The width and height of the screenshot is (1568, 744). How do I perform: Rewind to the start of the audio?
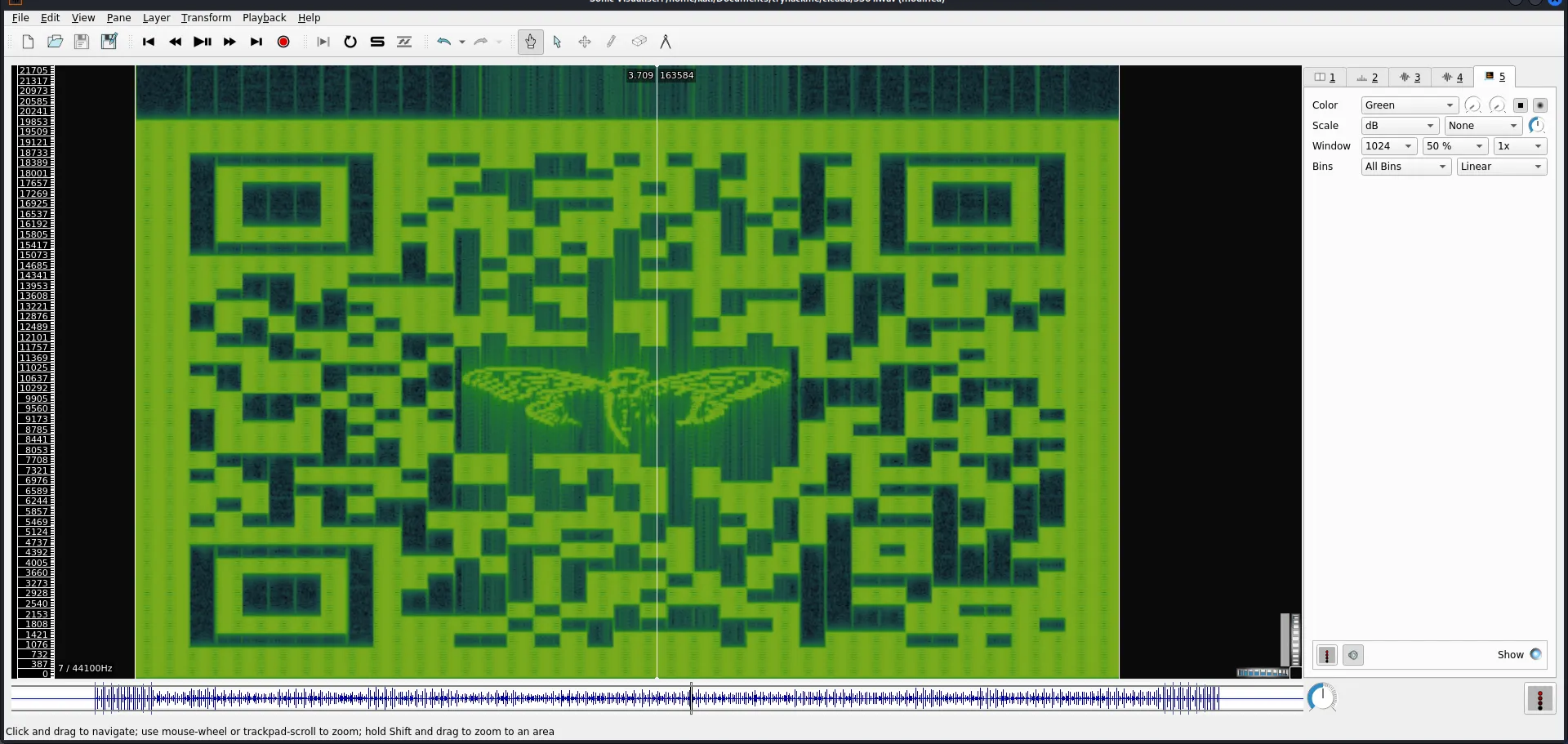149,42
